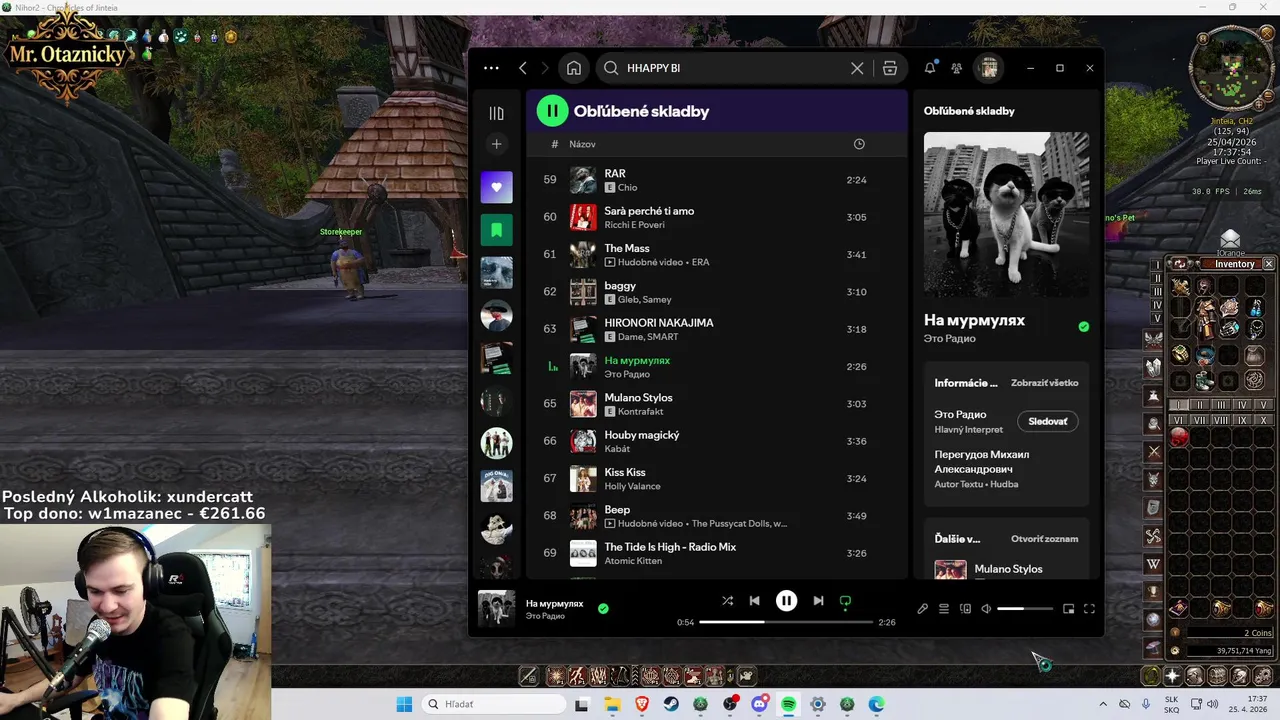1280x720 pixels.
Task: Open the Spotify three-dot menu
Action: point(491,68)
